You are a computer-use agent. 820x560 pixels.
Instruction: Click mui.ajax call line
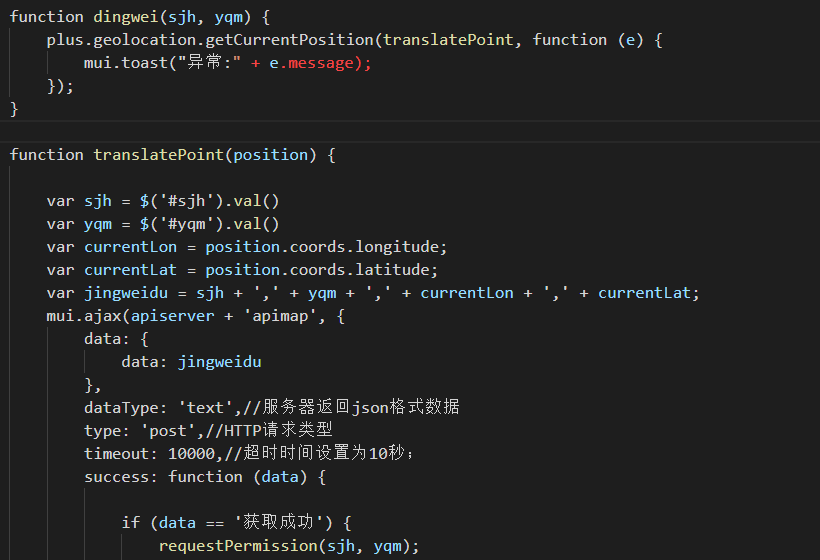pyautogui.click(x=195, y=316)
